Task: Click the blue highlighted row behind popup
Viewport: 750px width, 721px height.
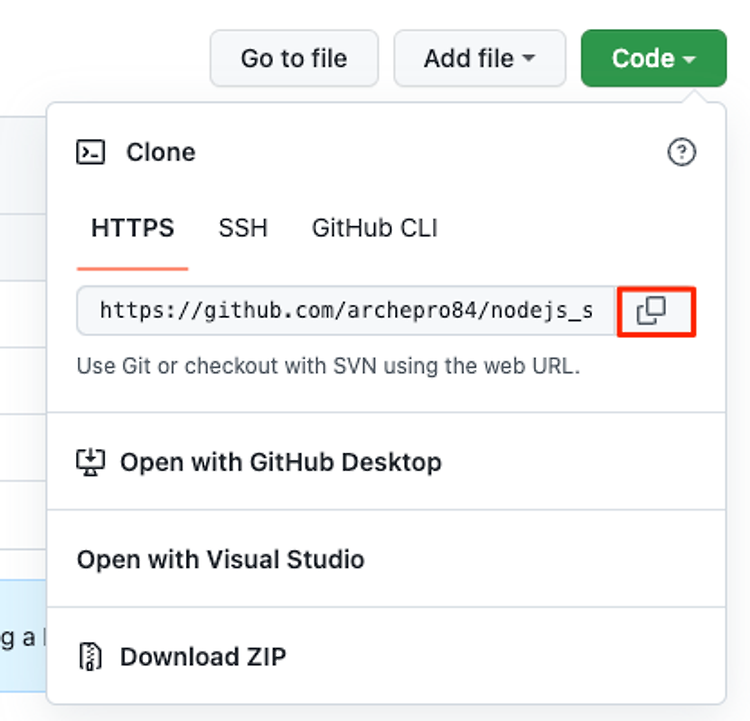Action: coord(23,636)
